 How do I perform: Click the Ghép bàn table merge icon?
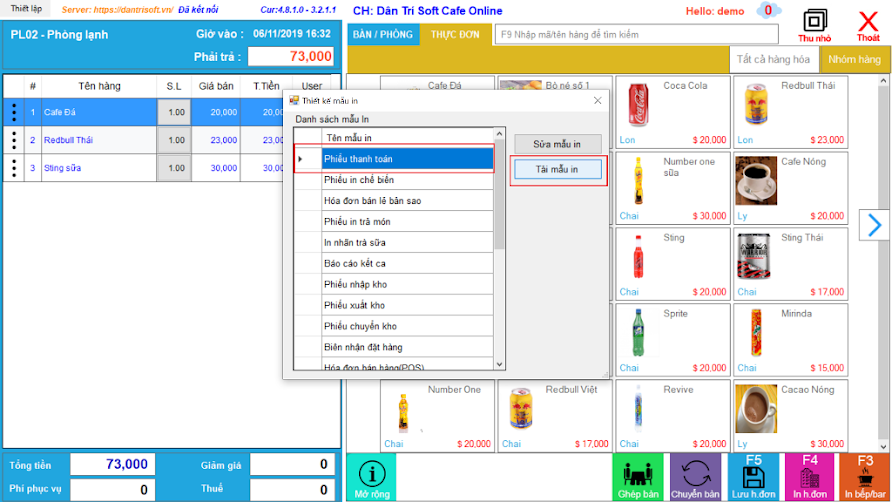point(638,477)
